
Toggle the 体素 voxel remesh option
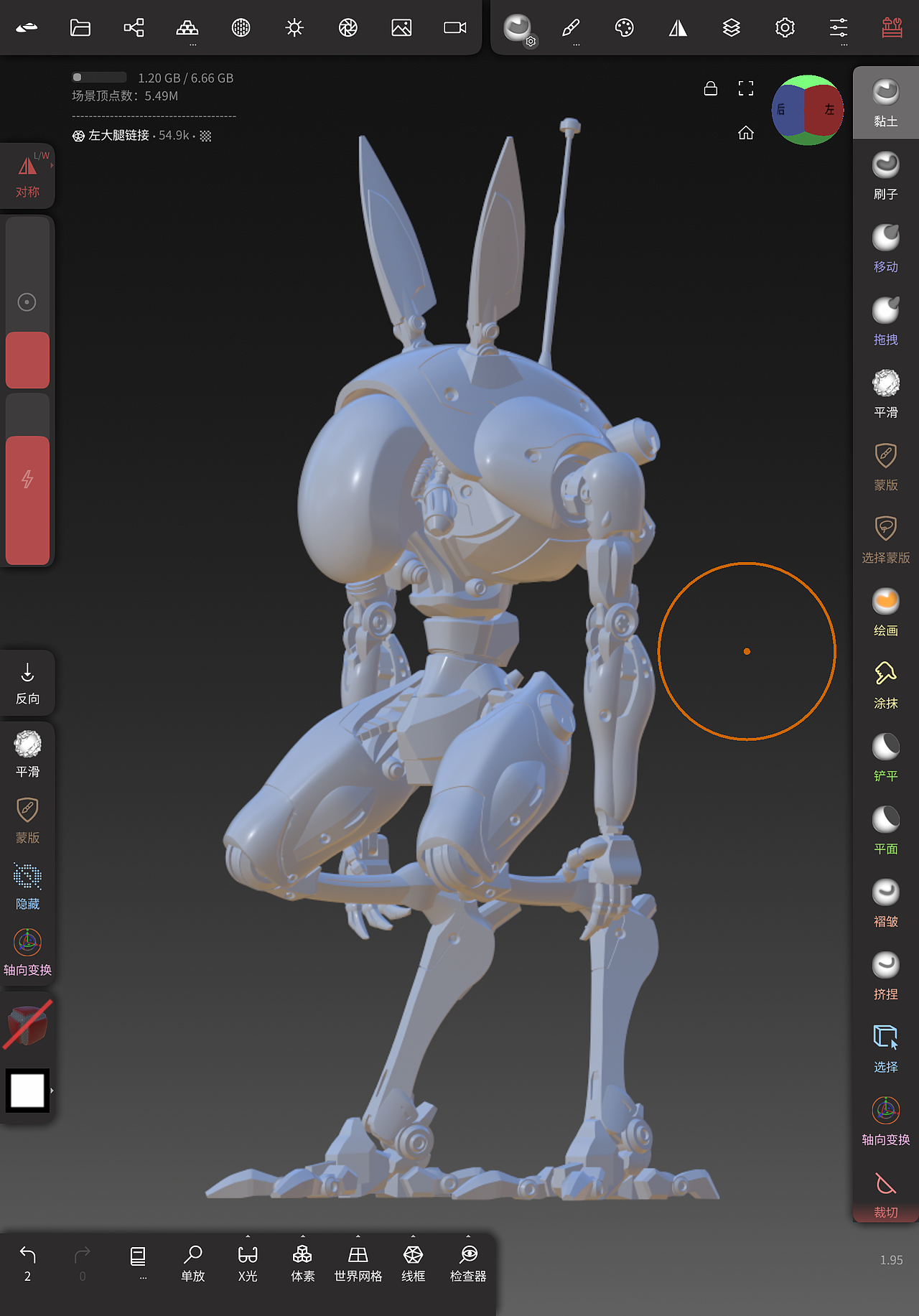(x=303, y=1264)
